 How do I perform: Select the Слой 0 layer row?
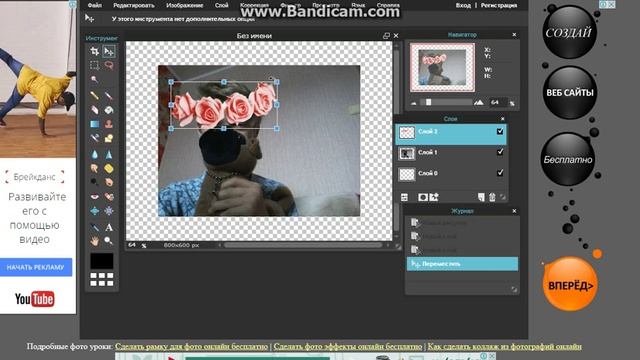[451, 174]
